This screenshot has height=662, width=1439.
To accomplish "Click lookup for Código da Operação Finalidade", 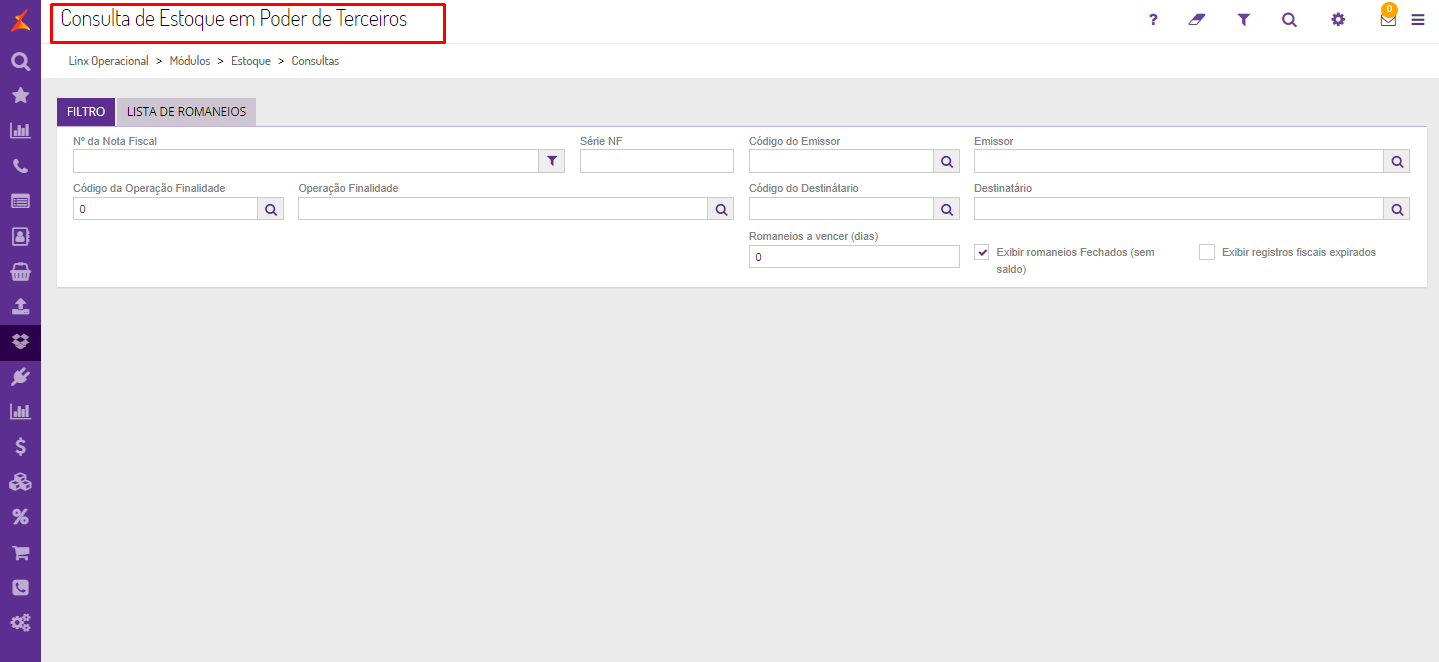I will click(x=270, y=208).
